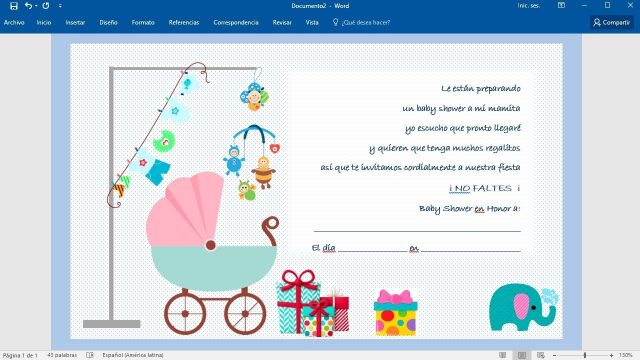The image size is (640, 360).
Task: Open the Insertar ribbon tab
Action: [x=75, y=22]
